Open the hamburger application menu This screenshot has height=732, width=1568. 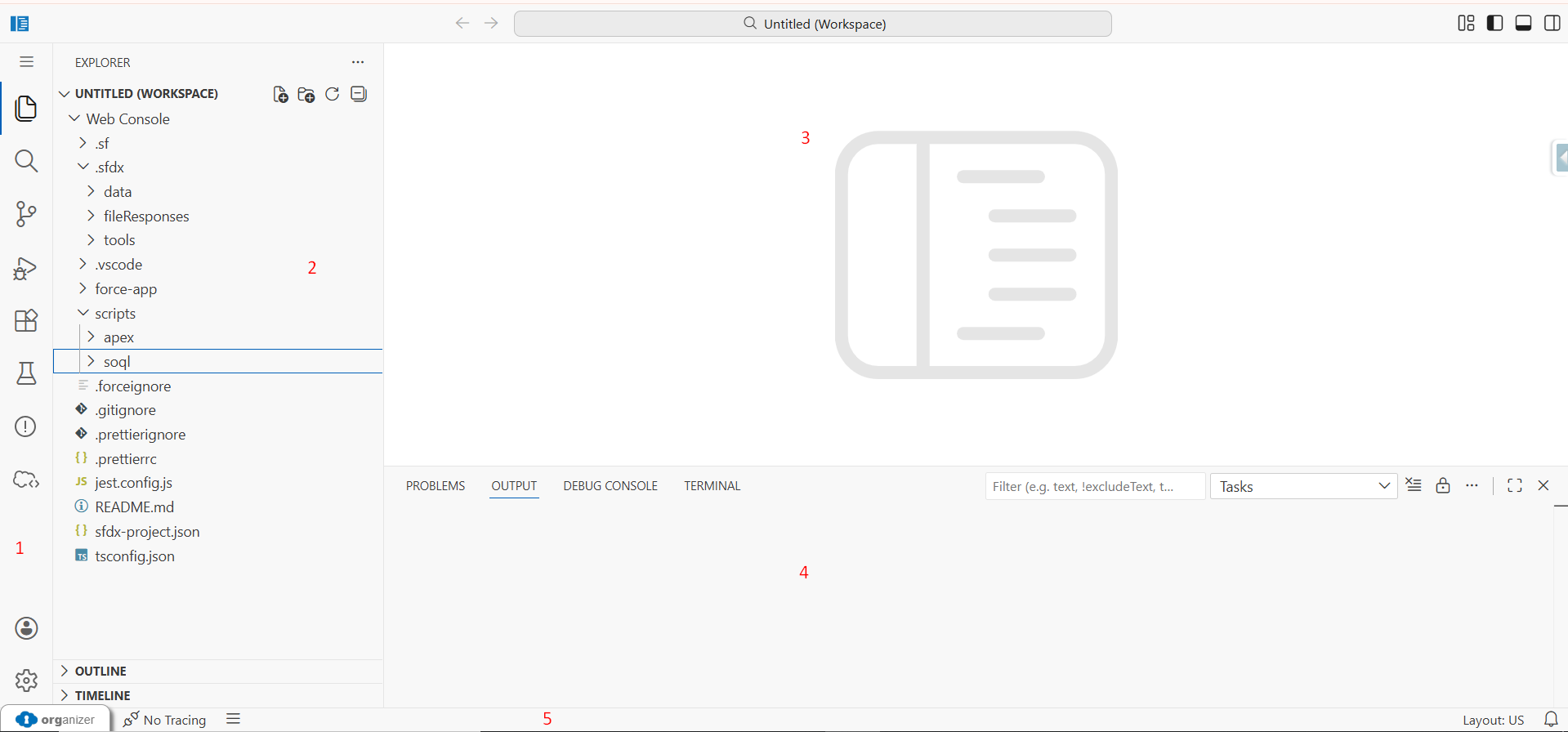(x=26, y=62)
